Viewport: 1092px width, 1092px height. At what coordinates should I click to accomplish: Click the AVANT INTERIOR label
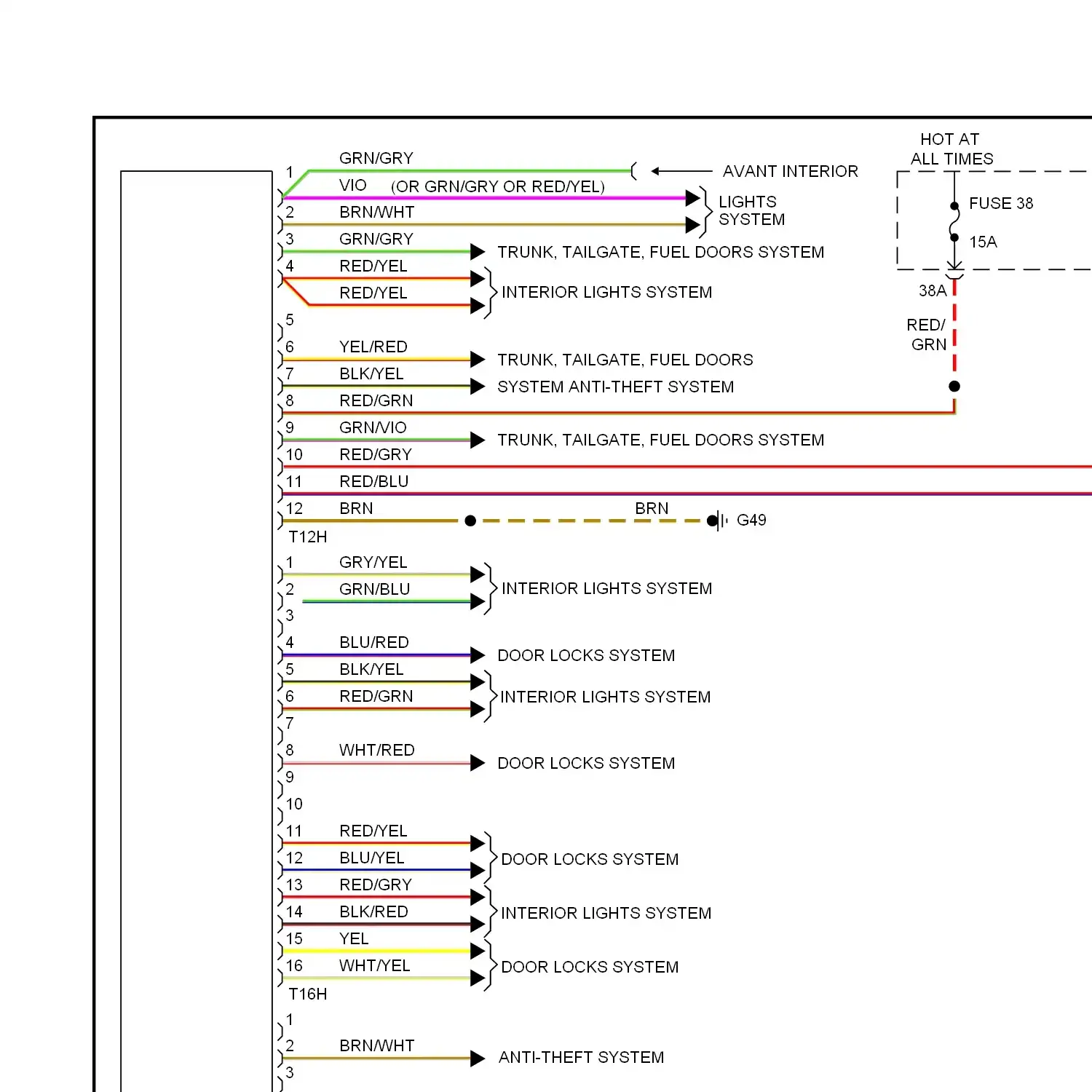click(x=790, y=171)
